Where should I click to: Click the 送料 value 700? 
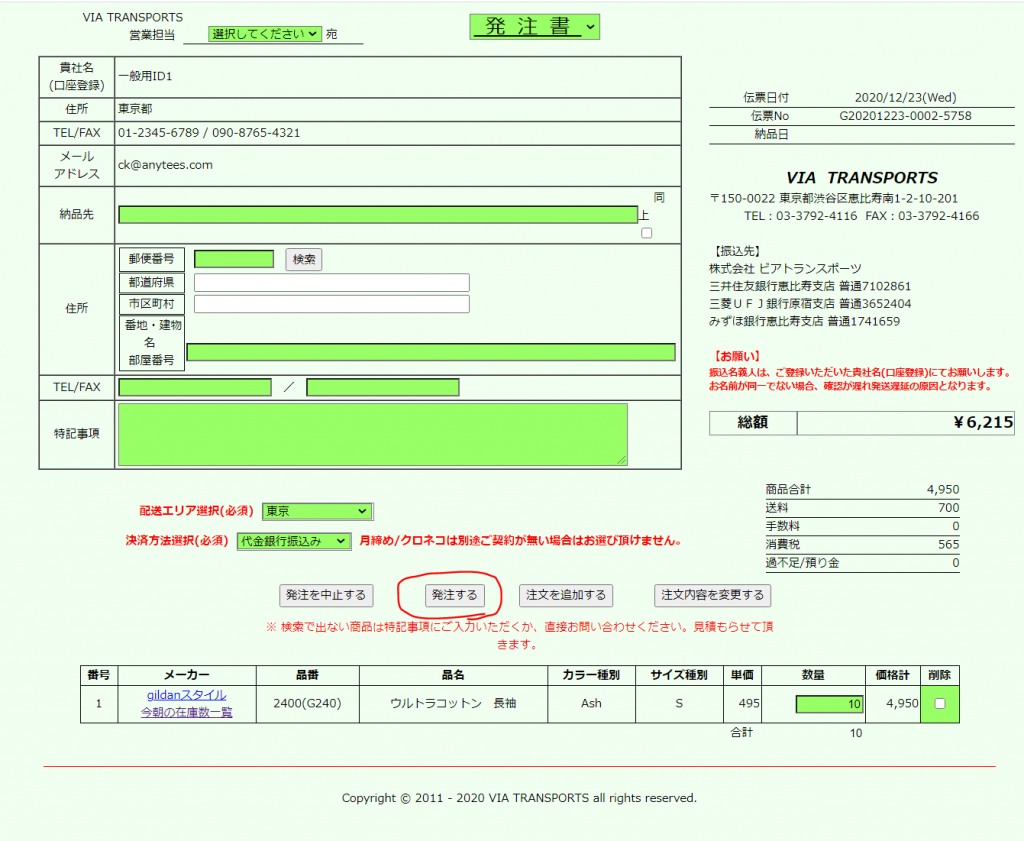pyautogui.click(x=948, y=507)
